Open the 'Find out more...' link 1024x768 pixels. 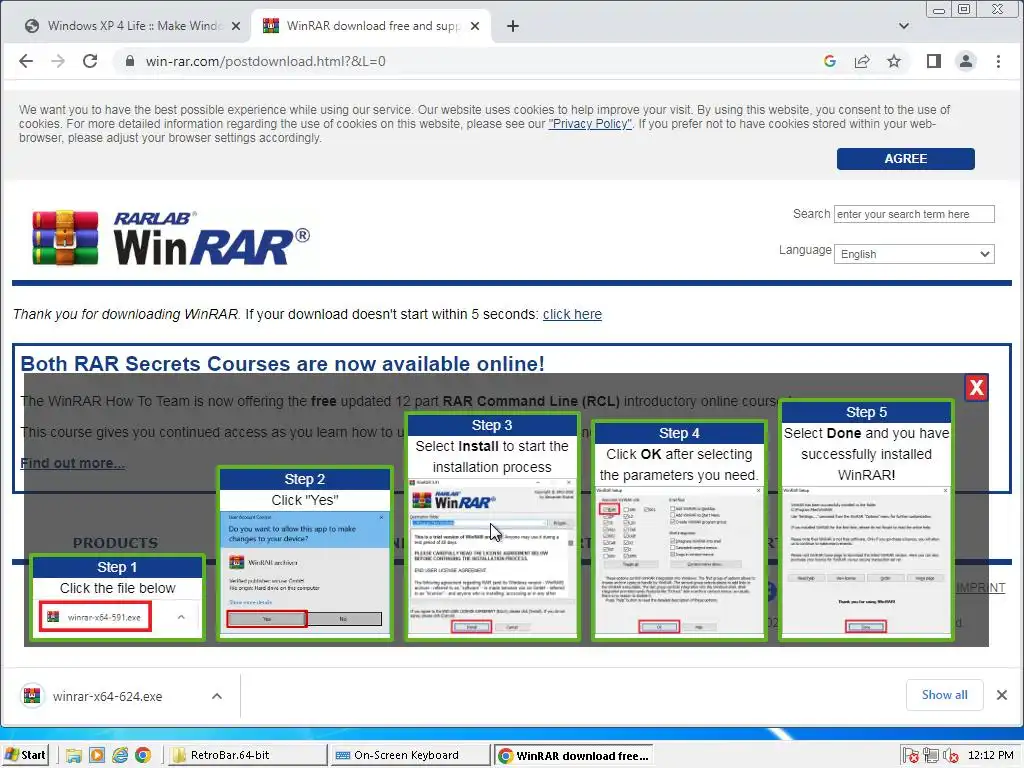[72, 463]
